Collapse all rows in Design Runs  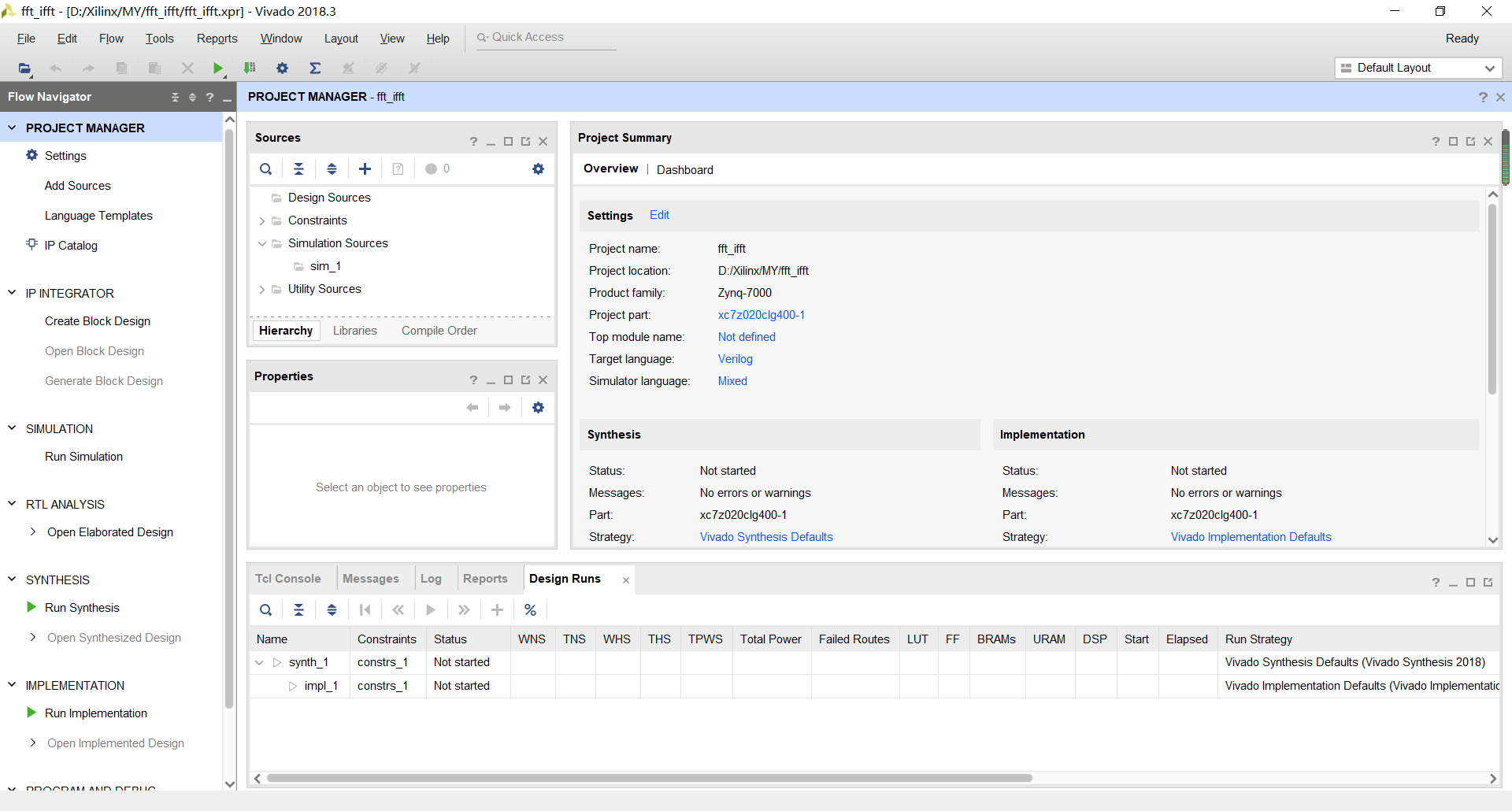[x=299, y=609]
